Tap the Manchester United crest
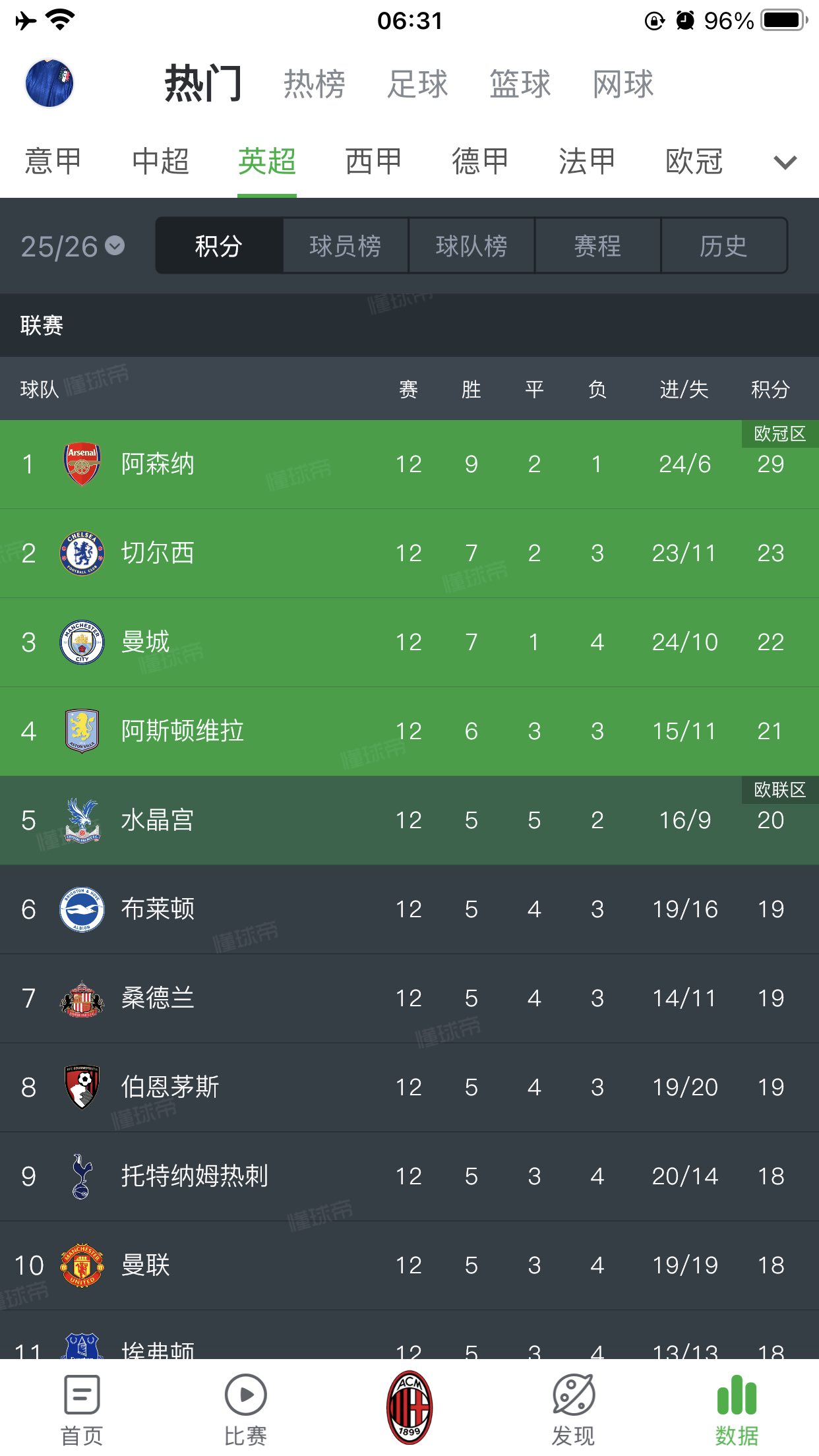Screen dimensions: 819x1456 (82, 1265)
